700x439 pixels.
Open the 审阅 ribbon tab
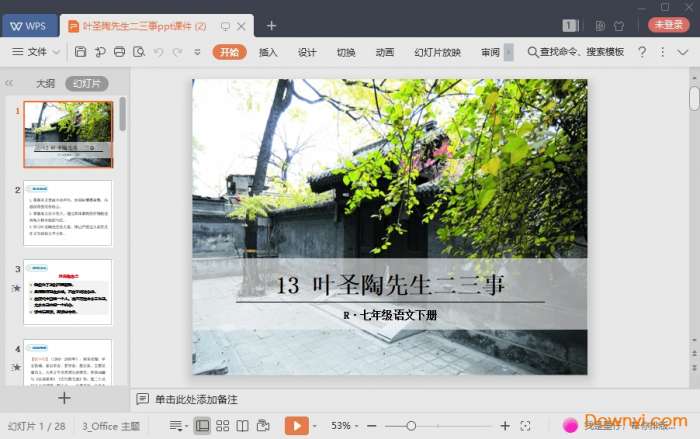point(490,52)
